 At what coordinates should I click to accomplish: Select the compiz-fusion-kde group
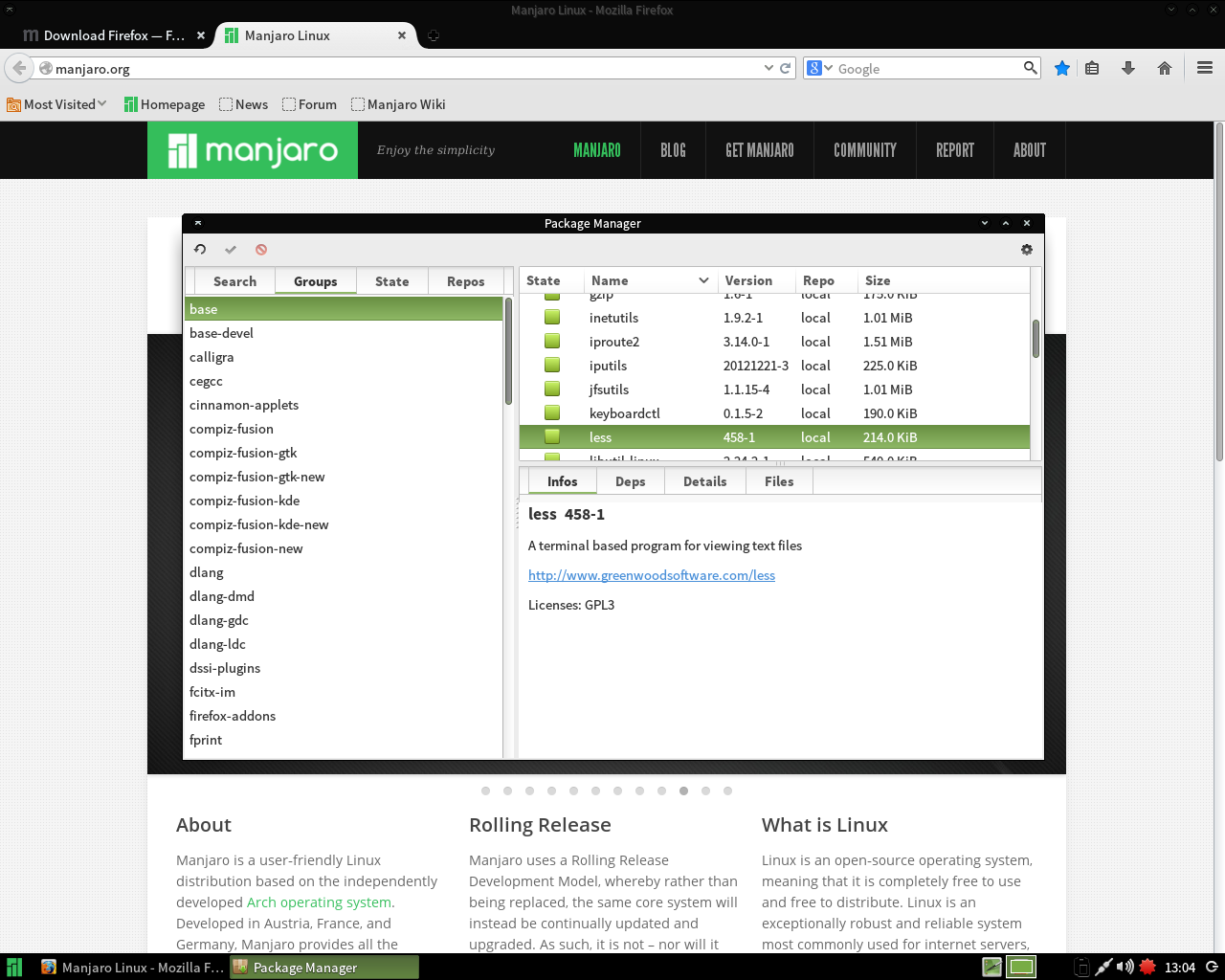click(x=344, y=501)
